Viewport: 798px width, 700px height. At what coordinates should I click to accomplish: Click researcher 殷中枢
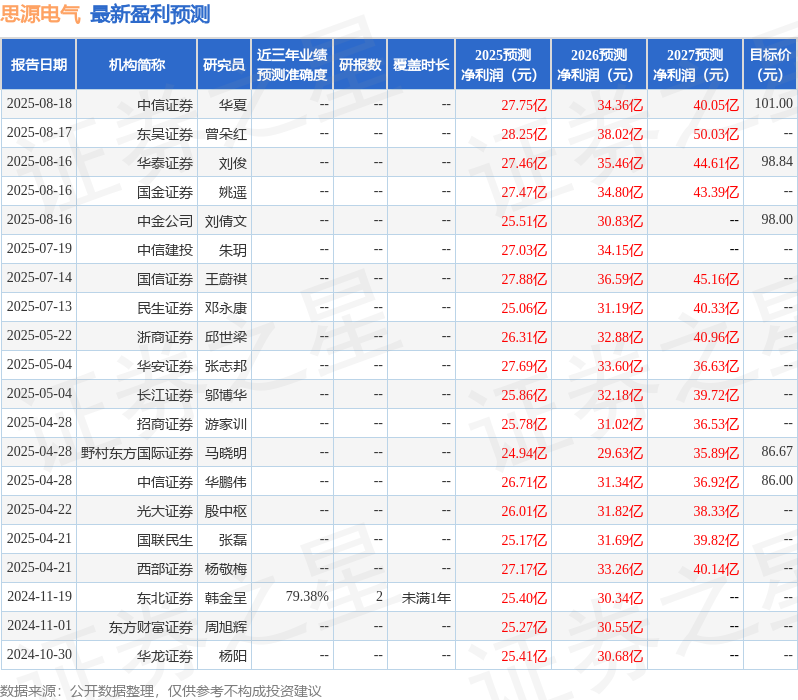pos(225,511)
